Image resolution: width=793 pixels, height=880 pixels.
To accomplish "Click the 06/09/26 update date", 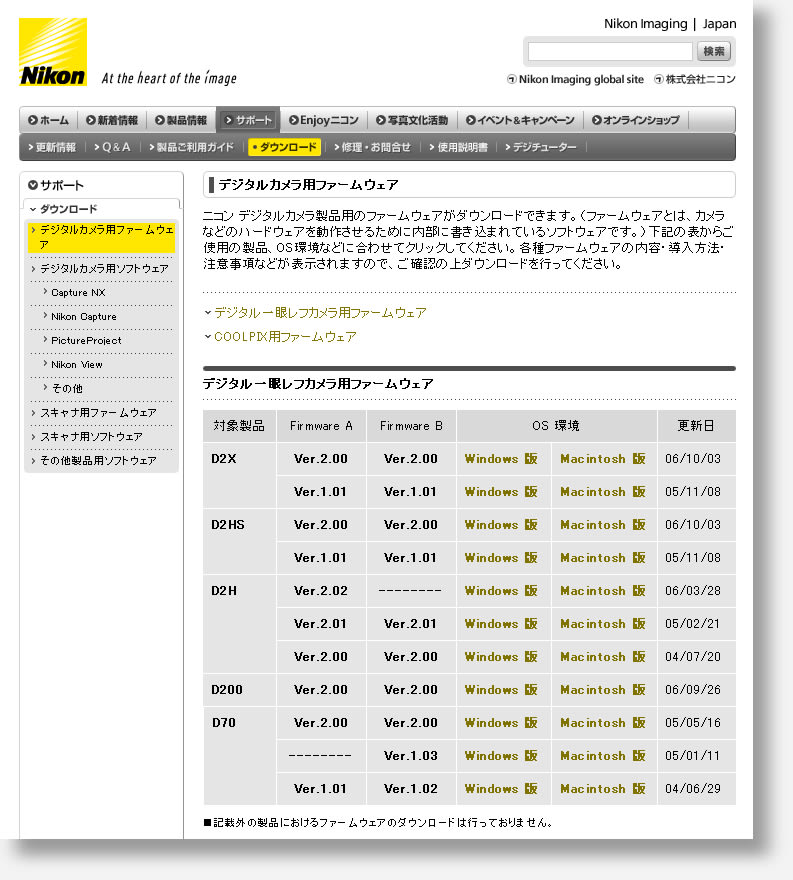I will (693, 690).
